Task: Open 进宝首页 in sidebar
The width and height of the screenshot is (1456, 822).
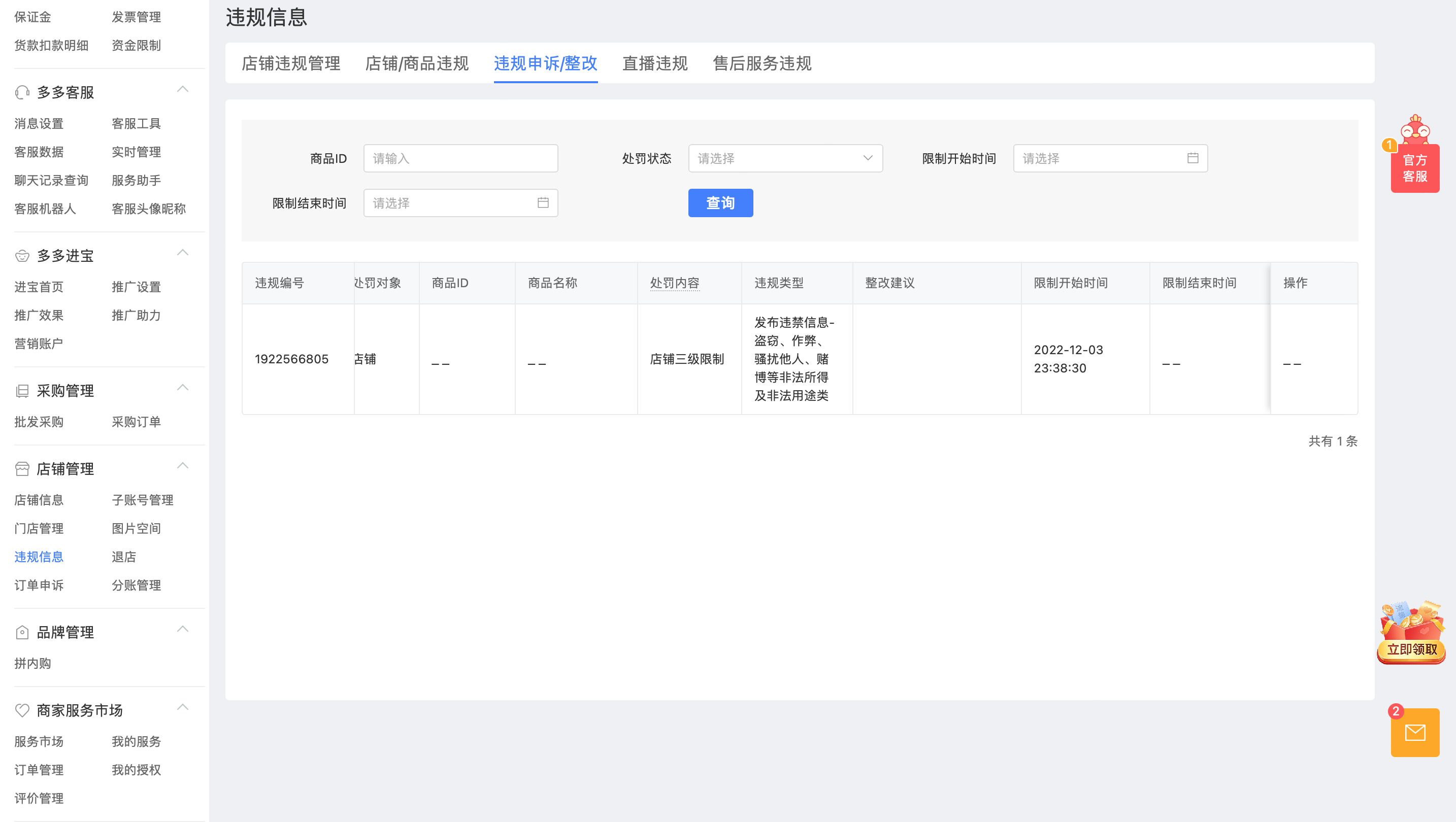Action: [39, 287]
